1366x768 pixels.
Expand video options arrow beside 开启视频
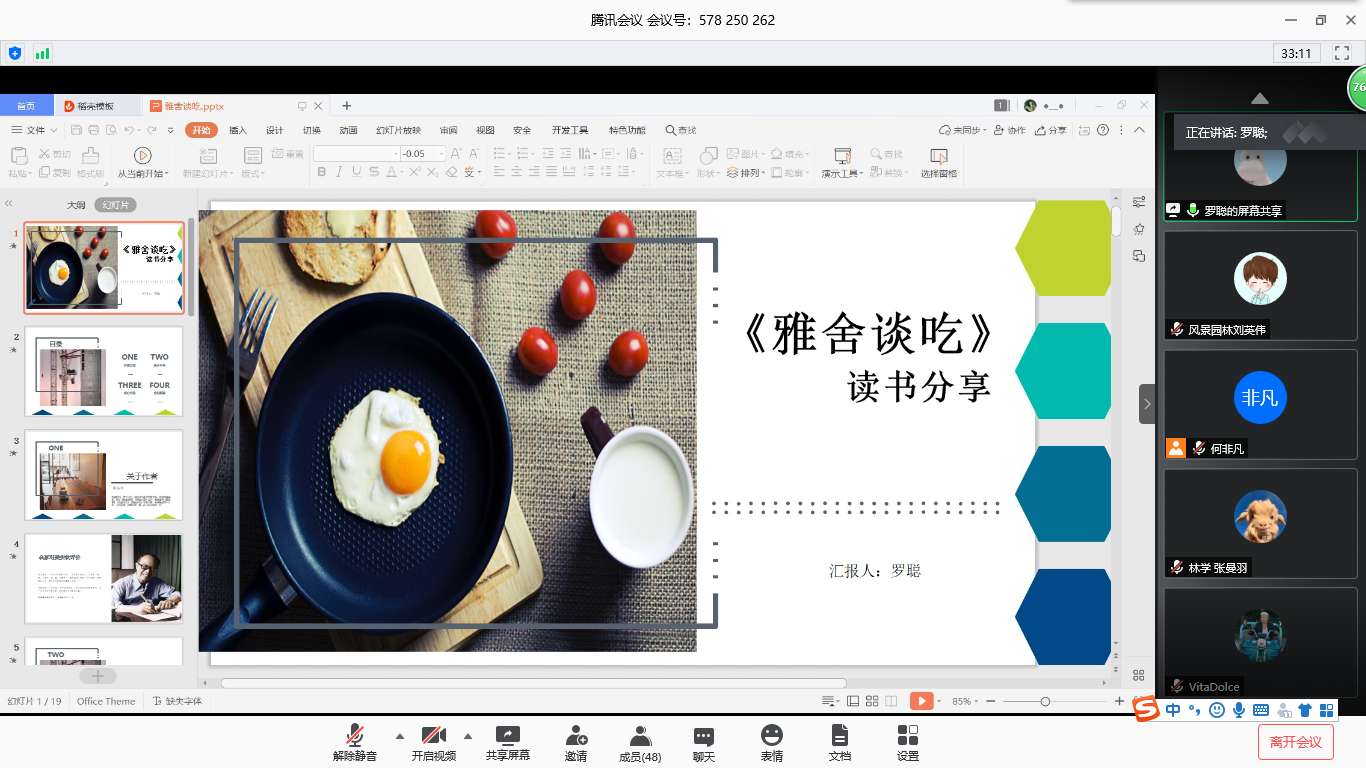click(467, 736)
